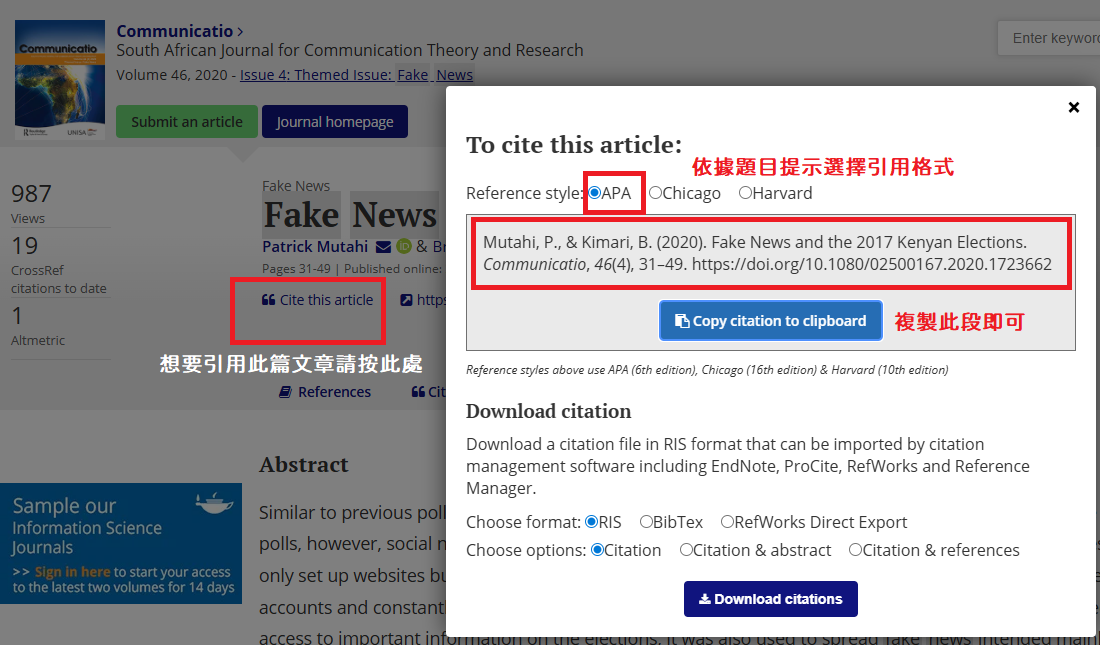The width and height of the screenshot is (1100, 645).
Task: Select the Citation & abstract option
Action: pyautogui.click(x=686, y=550)
